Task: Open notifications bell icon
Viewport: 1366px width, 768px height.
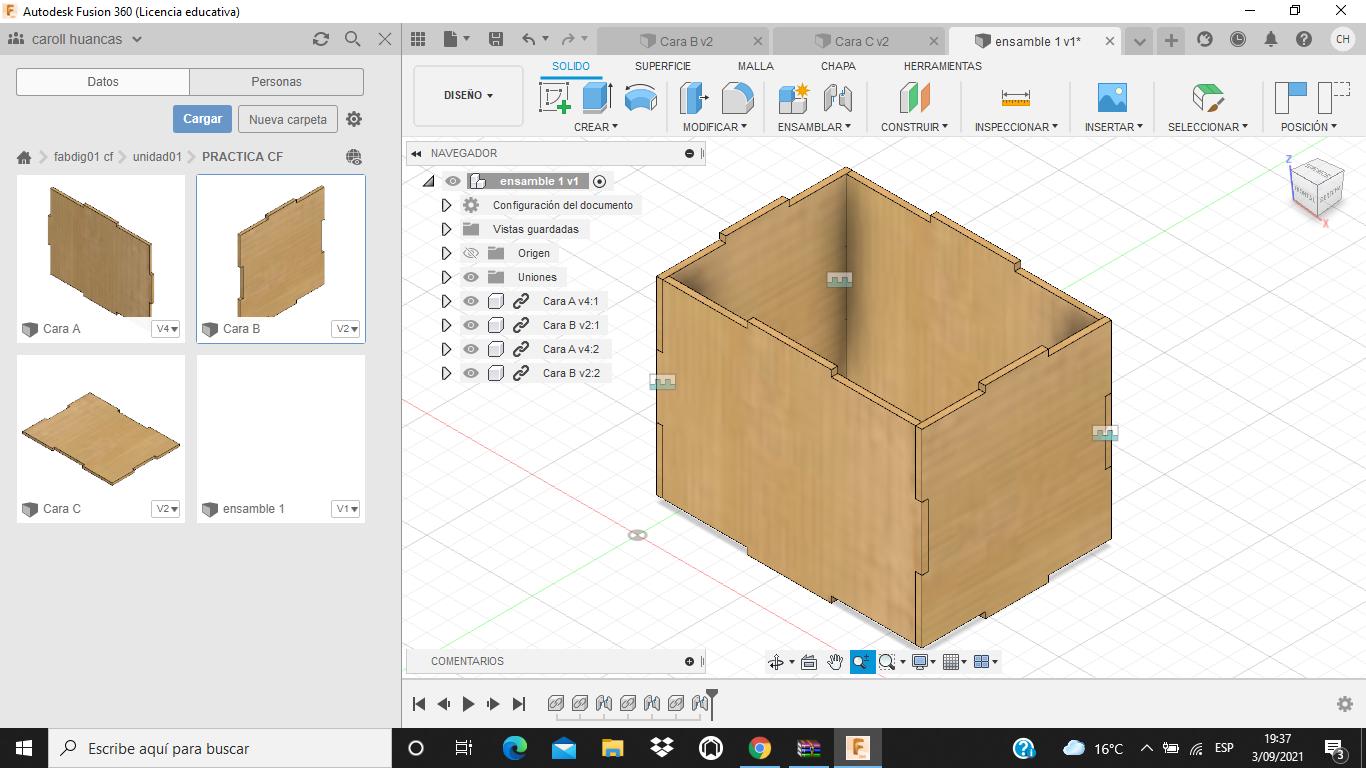Action: [x=1271, y=39]
